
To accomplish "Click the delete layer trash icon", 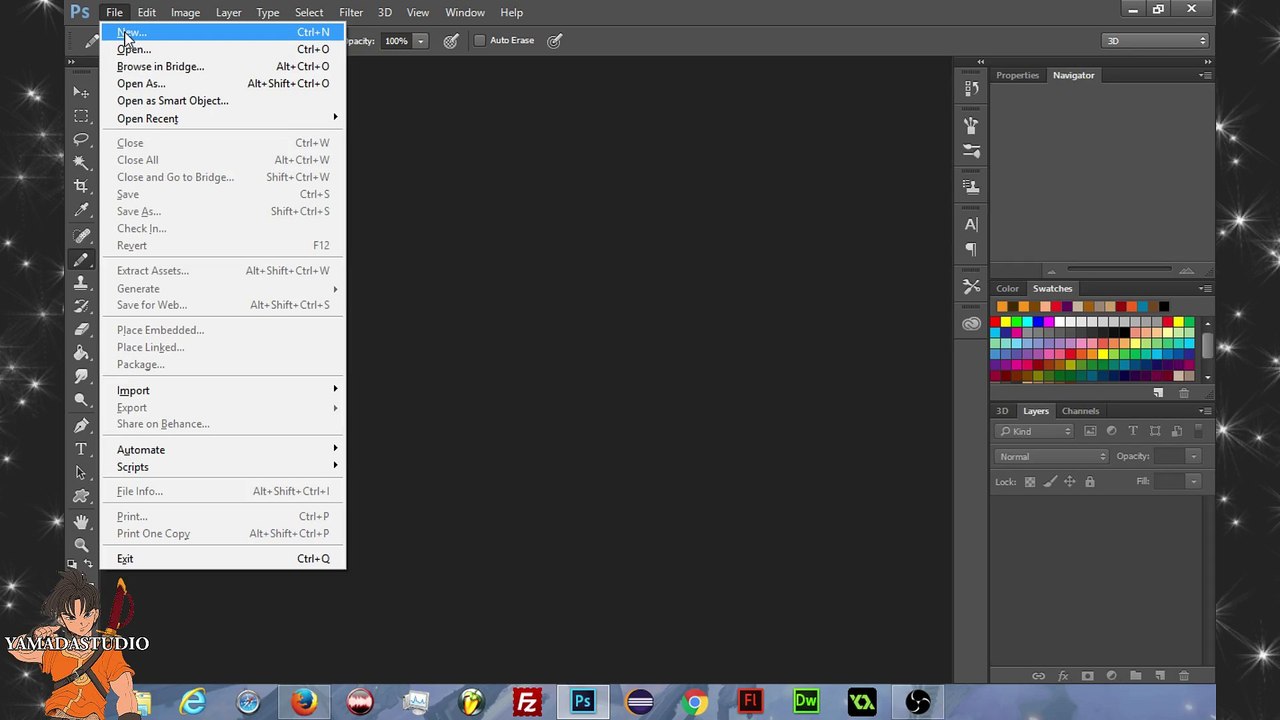I will click(x=1184, y=676).
